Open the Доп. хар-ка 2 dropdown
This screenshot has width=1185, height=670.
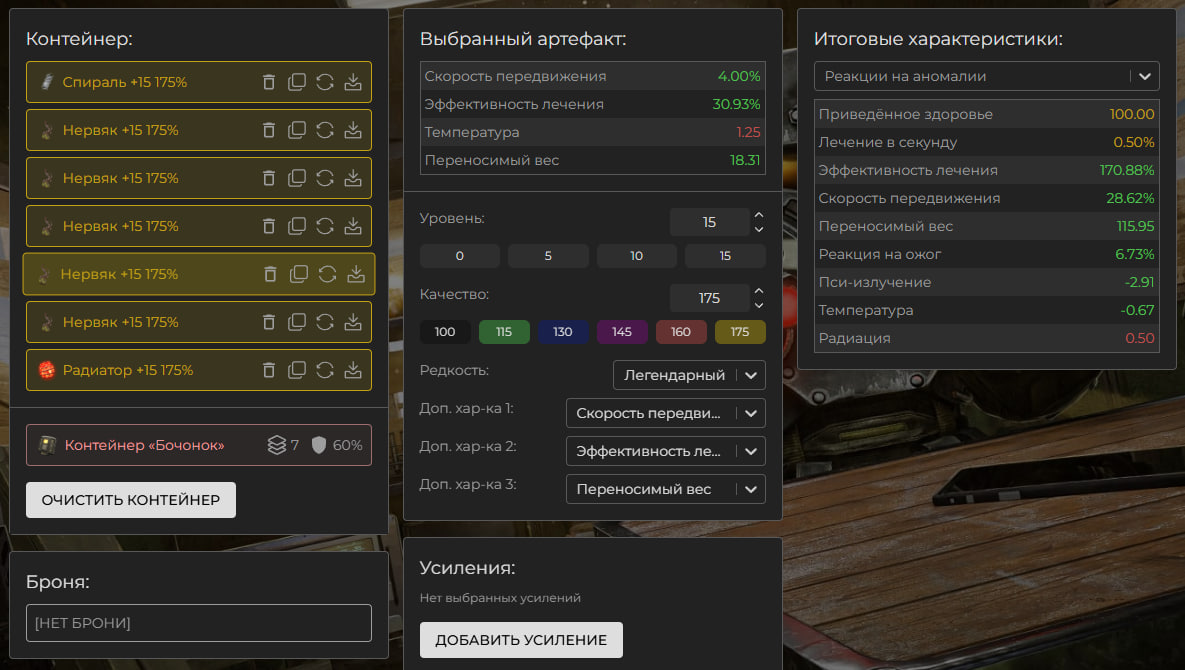coord(665,451)
